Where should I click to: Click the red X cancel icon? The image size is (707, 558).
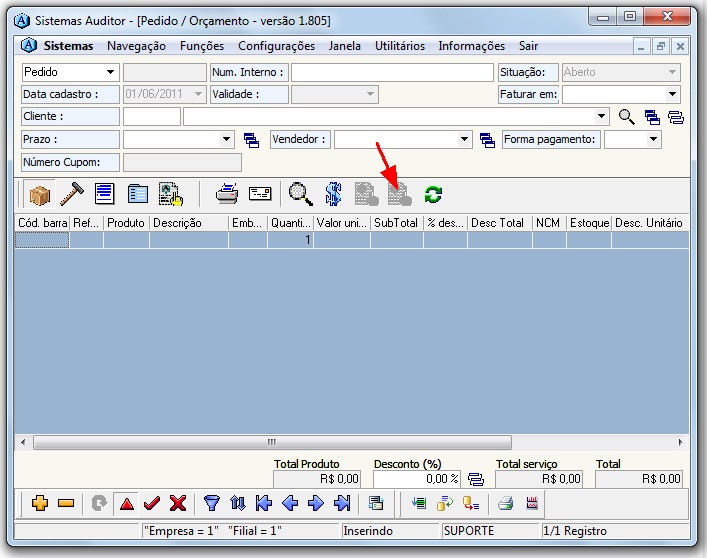coord(177,503)
